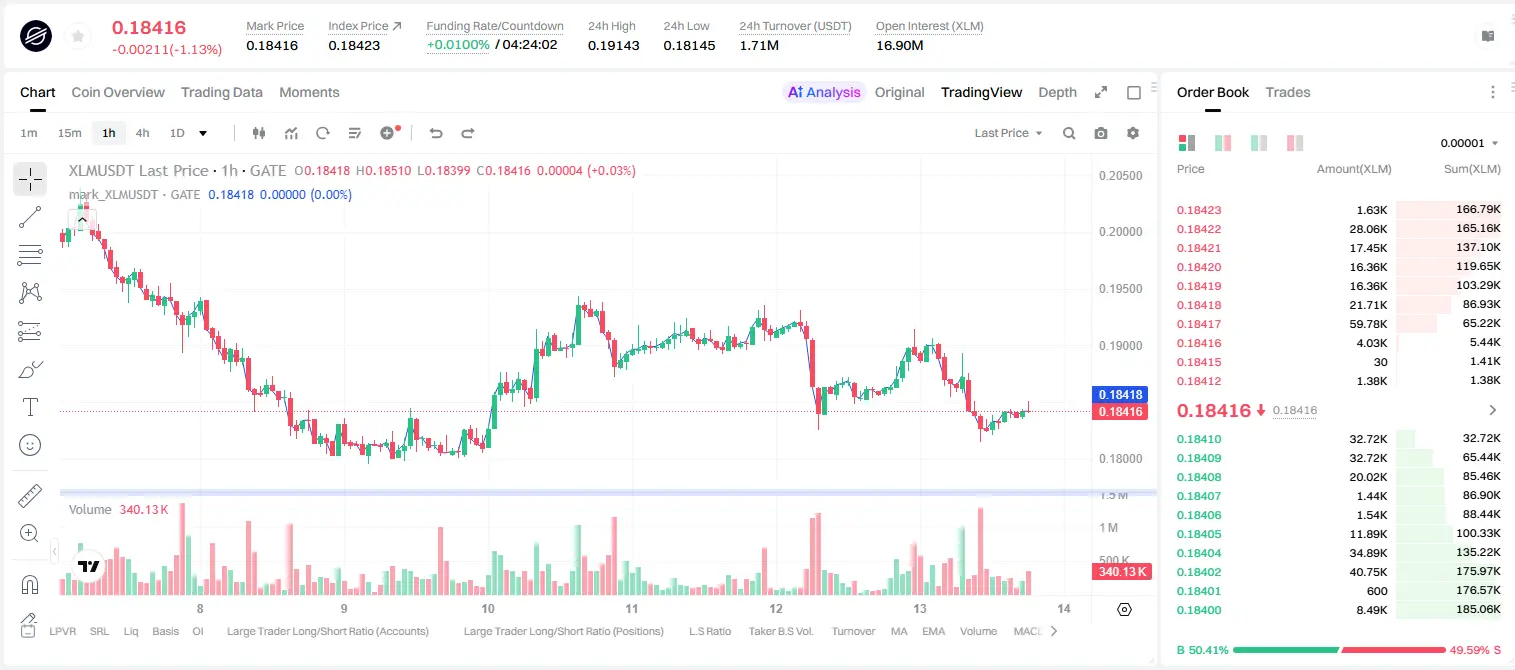Toggle the AI Analysis chart mode
The width and height of the screenshot is (1515, 670).
click(x=824, y=92)
